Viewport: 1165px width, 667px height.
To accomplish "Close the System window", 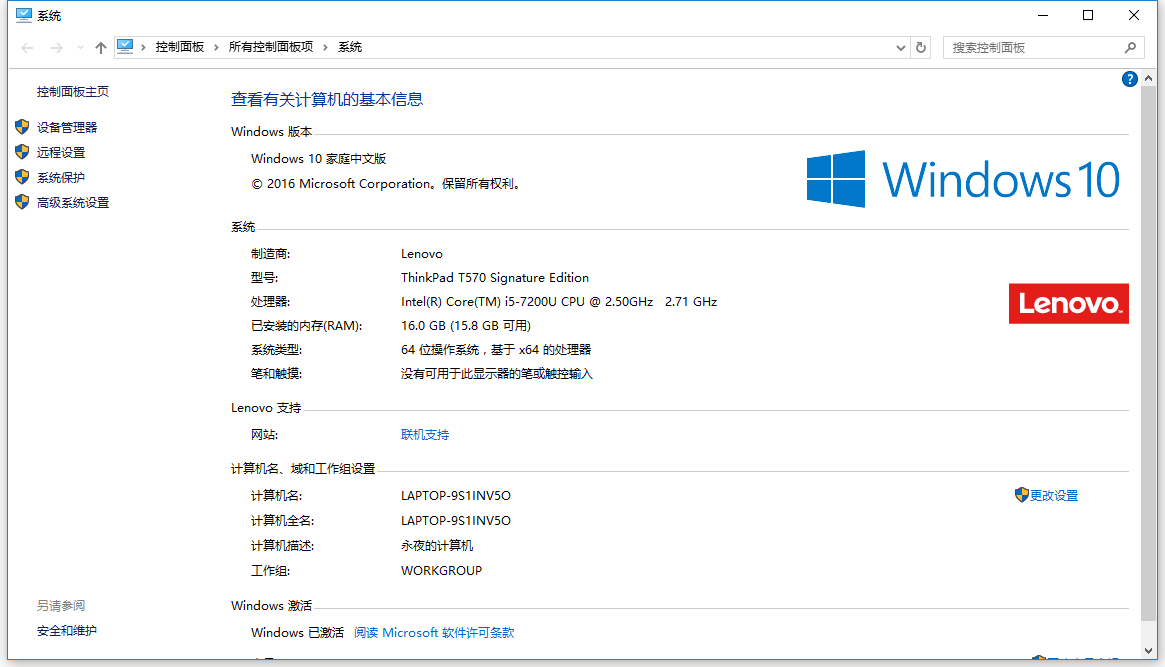I will point(1134,15).
